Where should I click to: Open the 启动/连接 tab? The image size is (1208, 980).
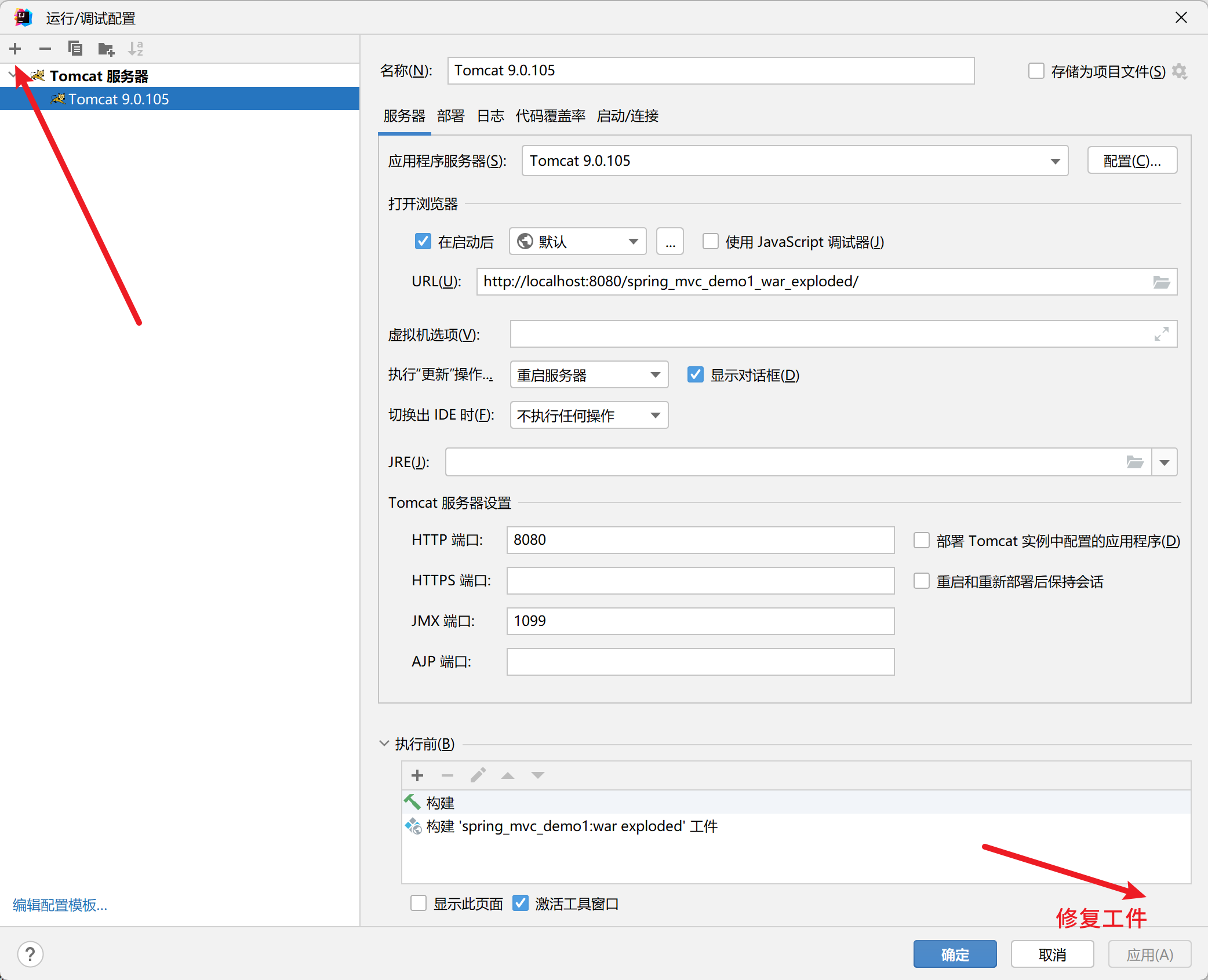tap(627, 116)
